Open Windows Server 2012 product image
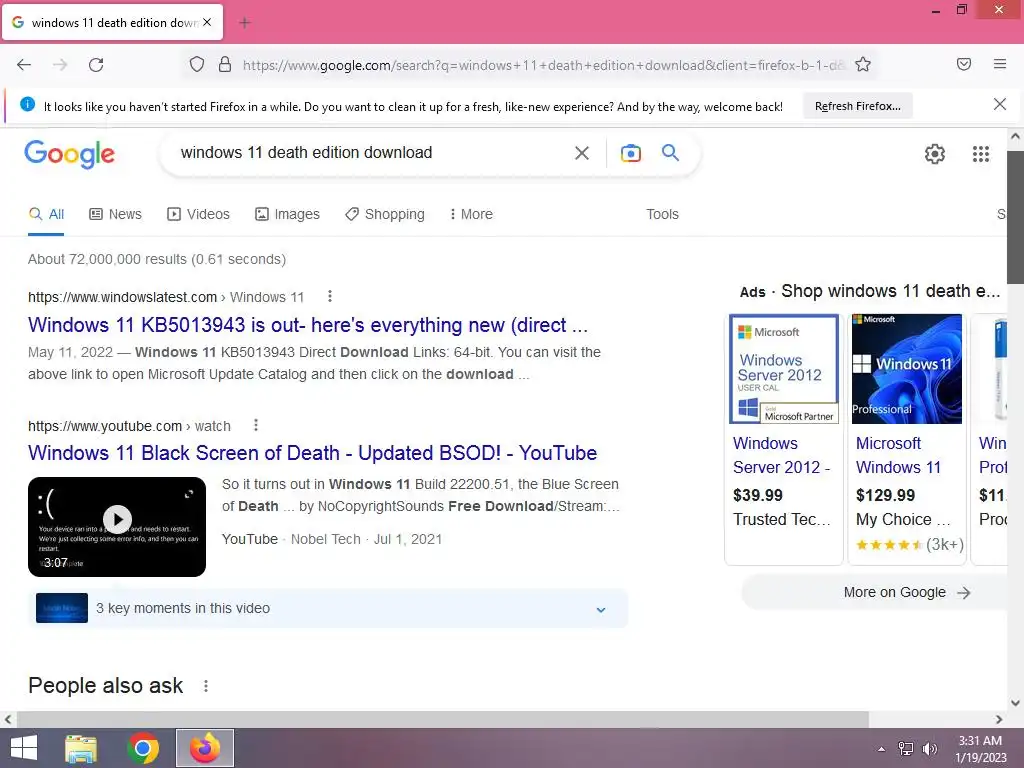The image size is (1024, 768). [x=784, y=369]
